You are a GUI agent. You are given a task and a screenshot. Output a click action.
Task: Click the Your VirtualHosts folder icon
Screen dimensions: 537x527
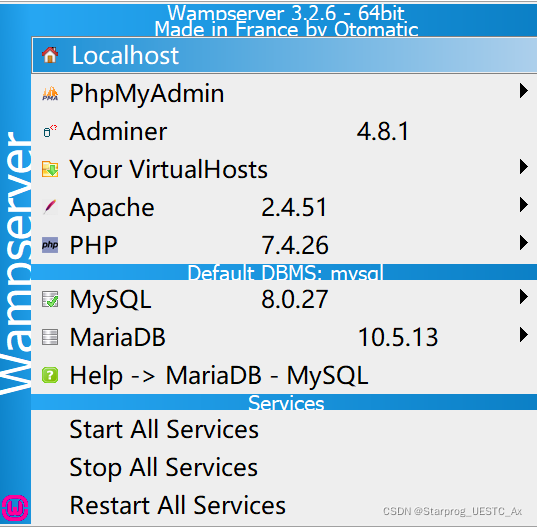pos(50,169)
